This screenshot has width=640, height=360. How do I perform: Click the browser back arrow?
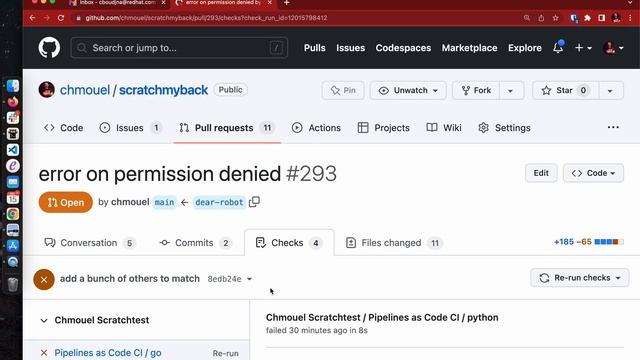click(32, 18)
